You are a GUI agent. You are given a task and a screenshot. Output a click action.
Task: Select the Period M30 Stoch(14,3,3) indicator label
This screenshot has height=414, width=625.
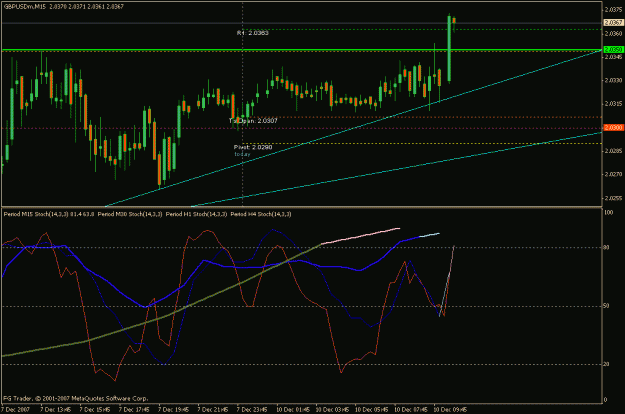(x=130, y=214)
